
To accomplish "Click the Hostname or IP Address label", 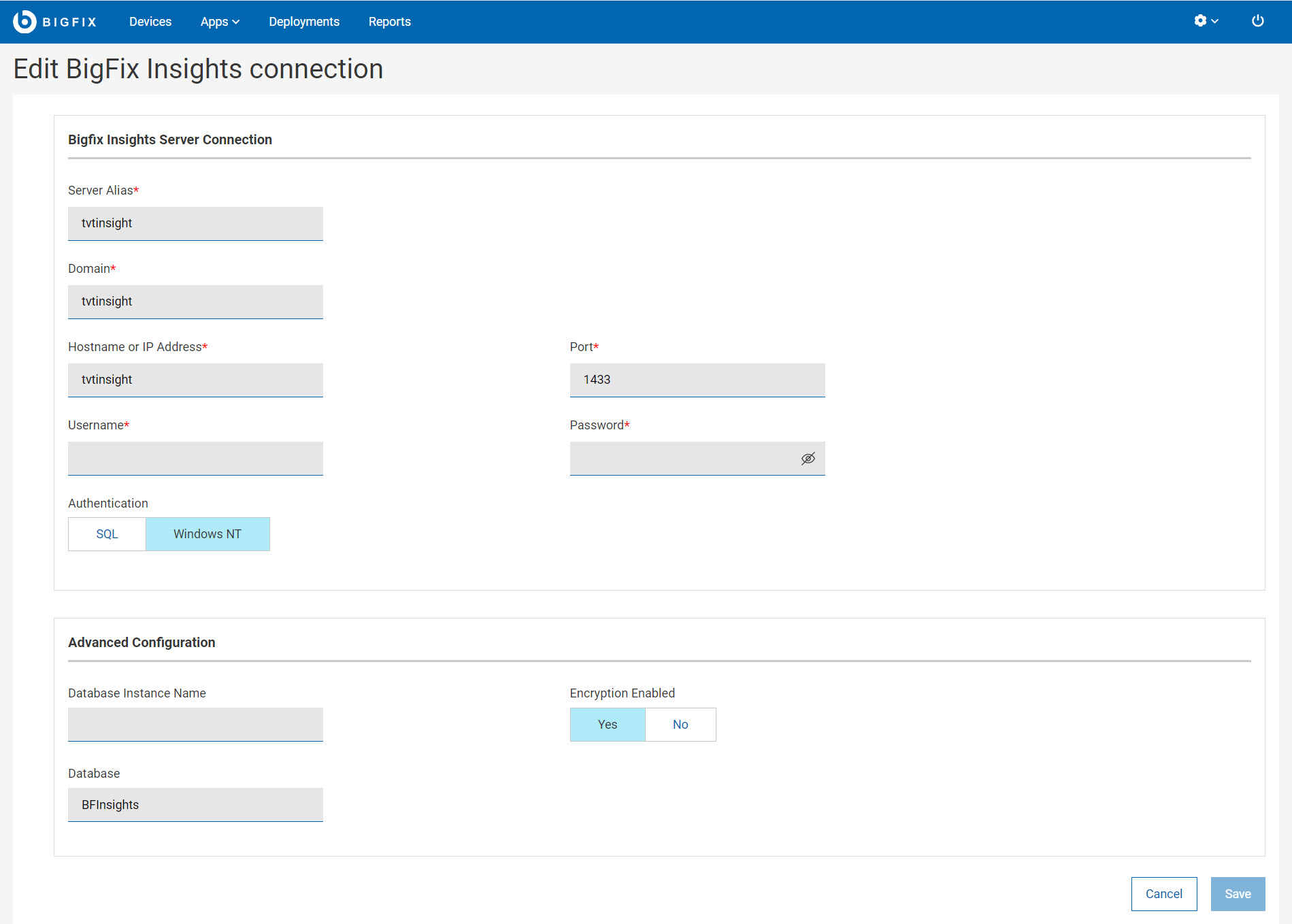I will tap(137, 347).
